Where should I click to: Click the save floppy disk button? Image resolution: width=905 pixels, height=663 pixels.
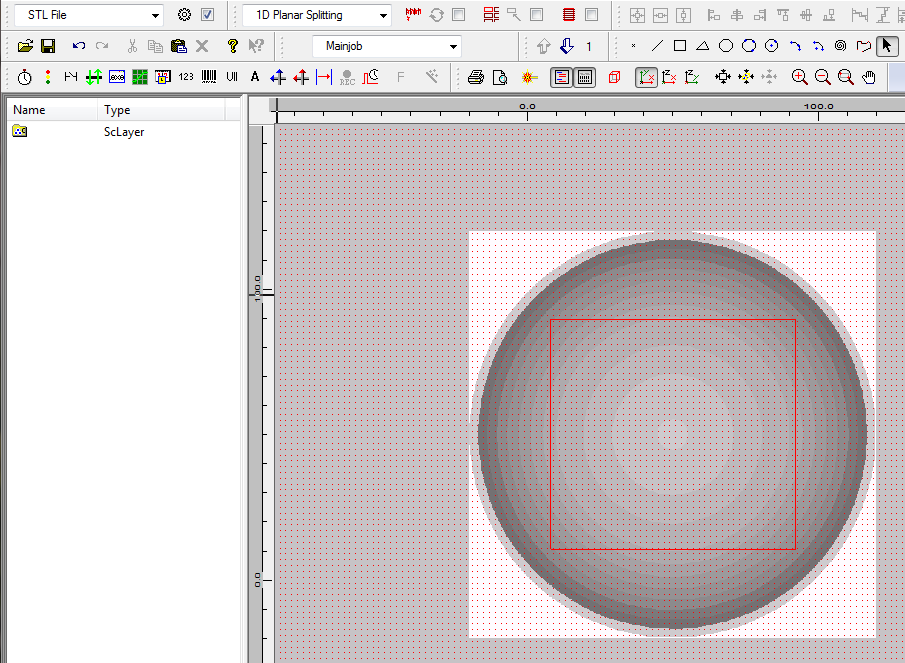[x=48, y=46]
